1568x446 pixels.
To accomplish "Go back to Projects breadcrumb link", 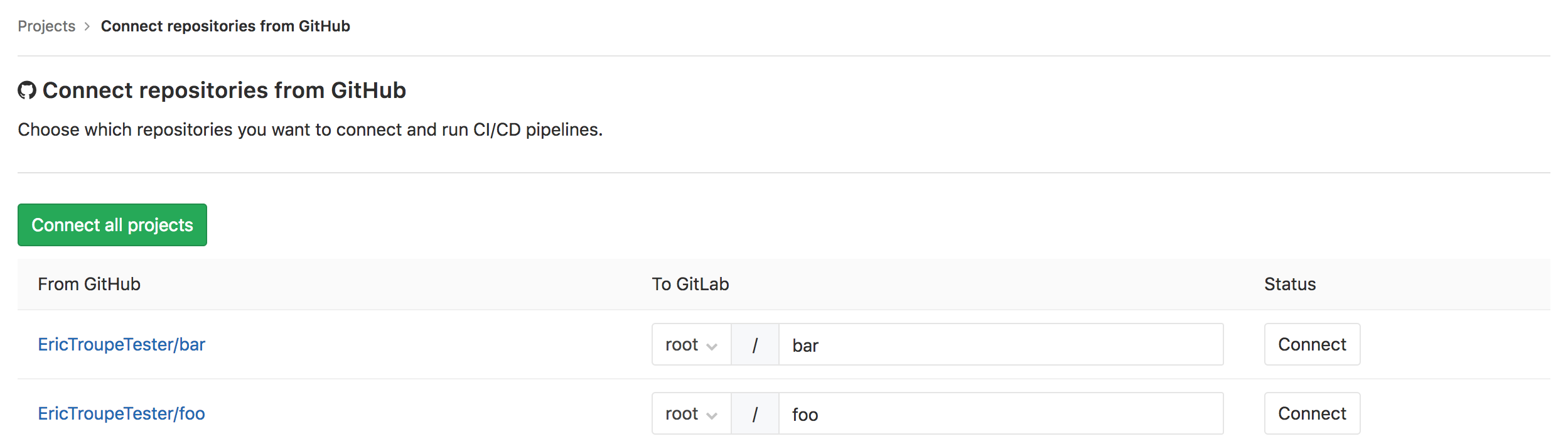I will [x=46, y=26].
